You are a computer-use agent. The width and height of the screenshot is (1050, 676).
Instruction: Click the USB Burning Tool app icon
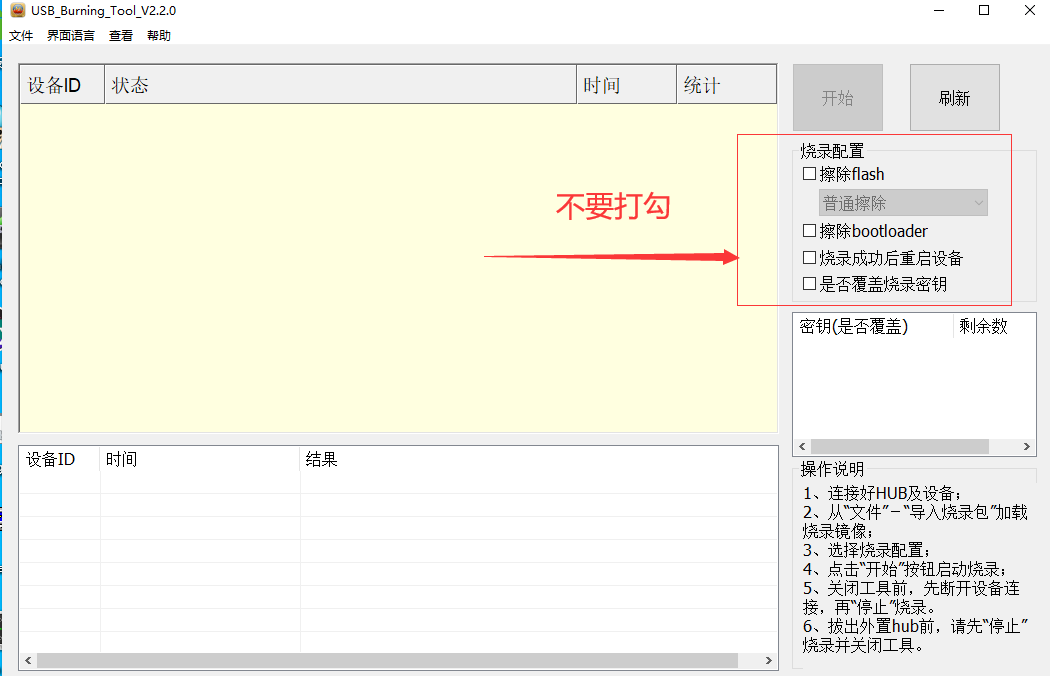pos(17,10)
